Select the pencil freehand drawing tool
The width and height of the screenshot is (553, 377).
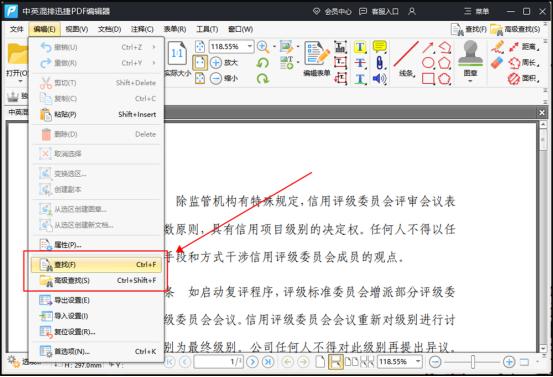[x=497, y=47]
